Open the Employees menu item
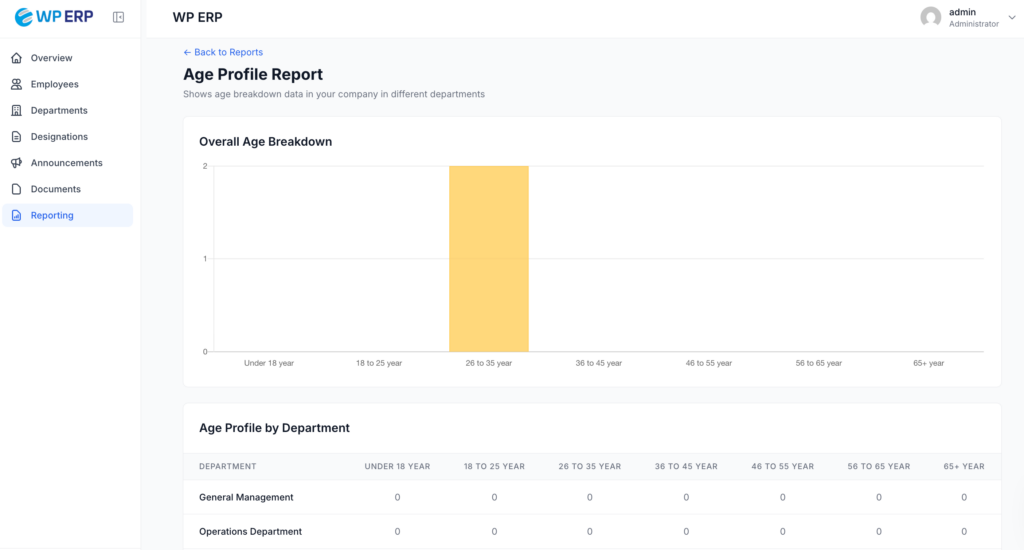The height and width of the screenshot is (550, 1024). [54, 84]
